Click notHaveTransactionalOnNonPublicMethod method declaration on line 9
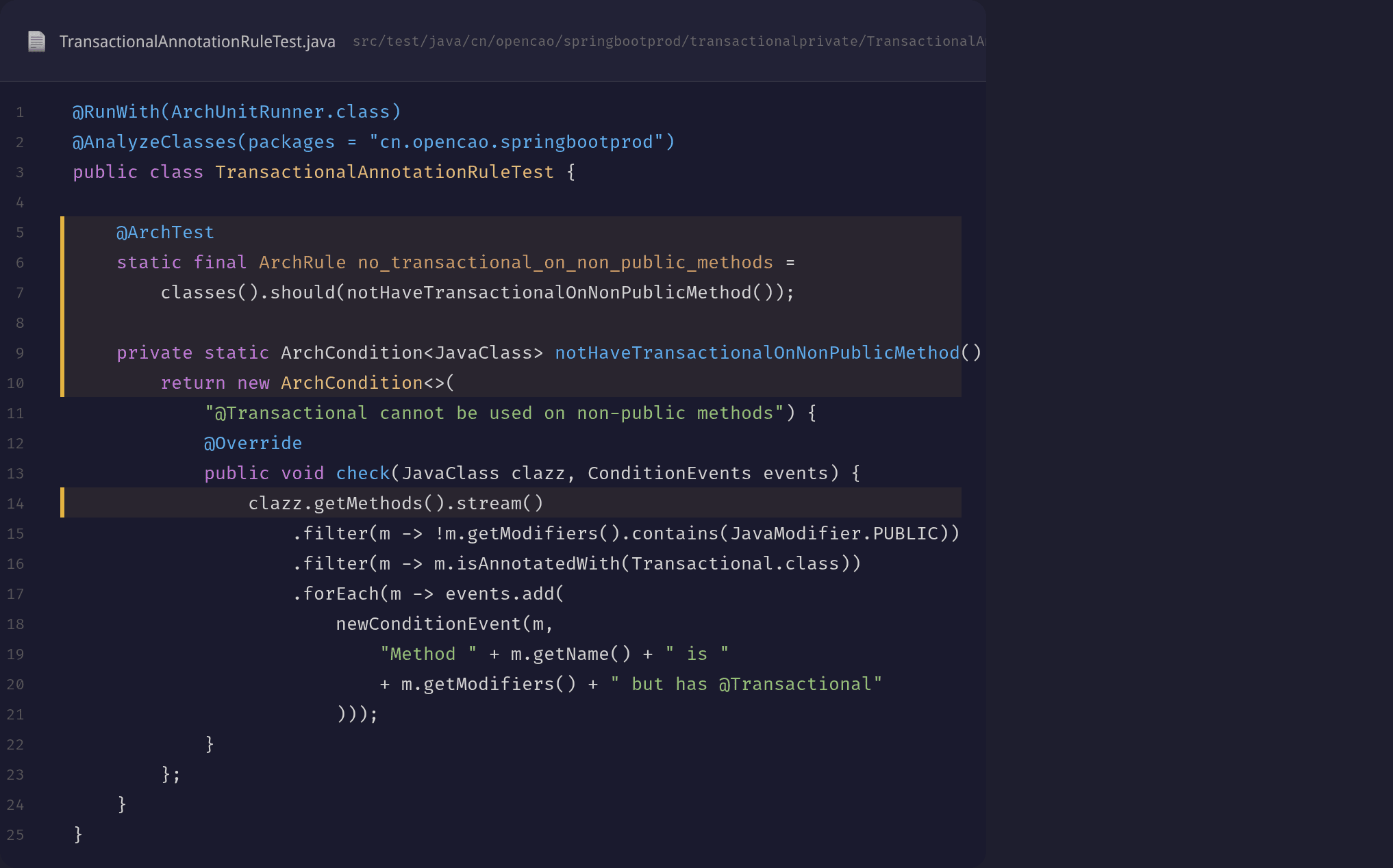The image size is (1393, 868). (x=757, y=353)
